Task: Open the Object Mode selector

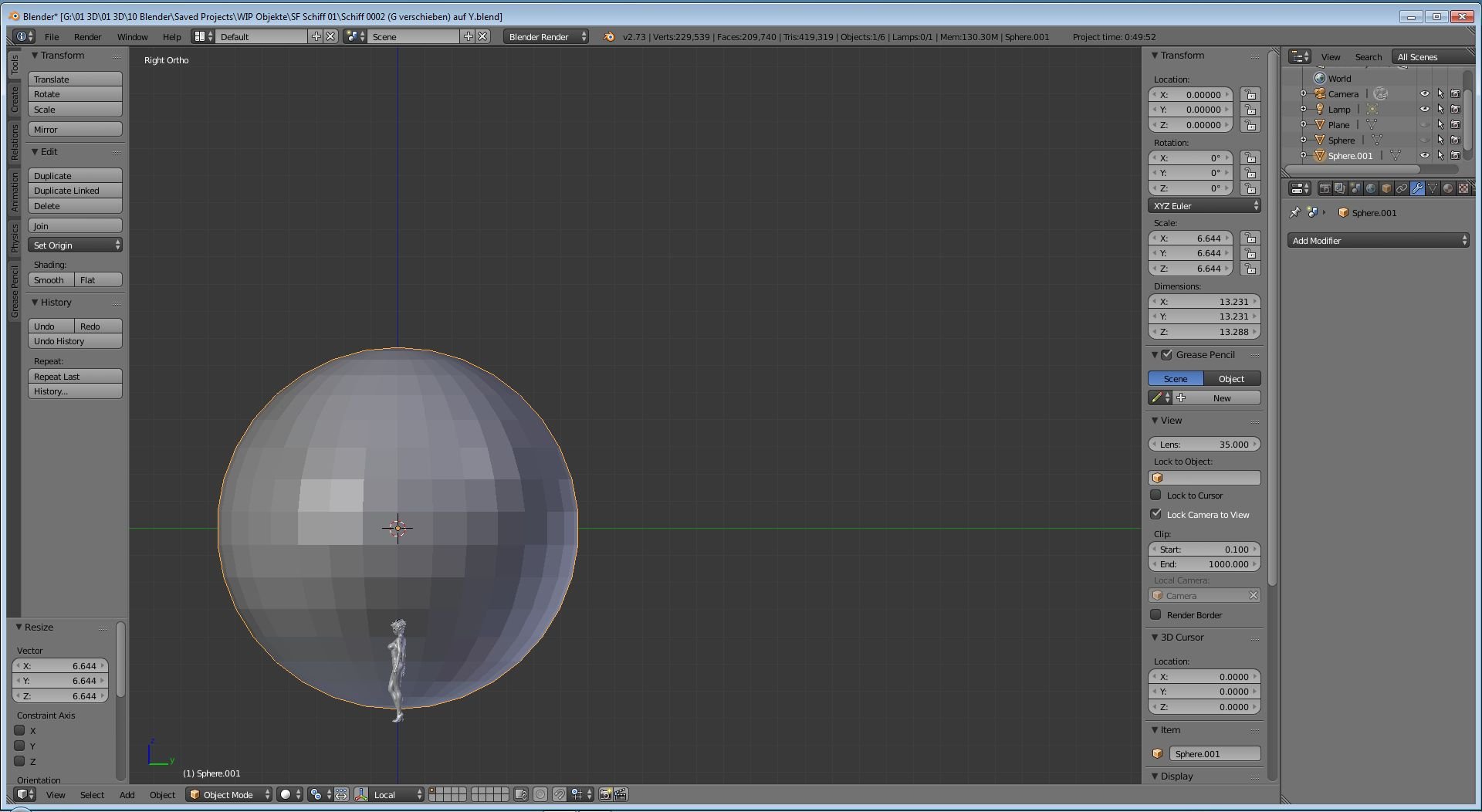Action: coord(229,794)
